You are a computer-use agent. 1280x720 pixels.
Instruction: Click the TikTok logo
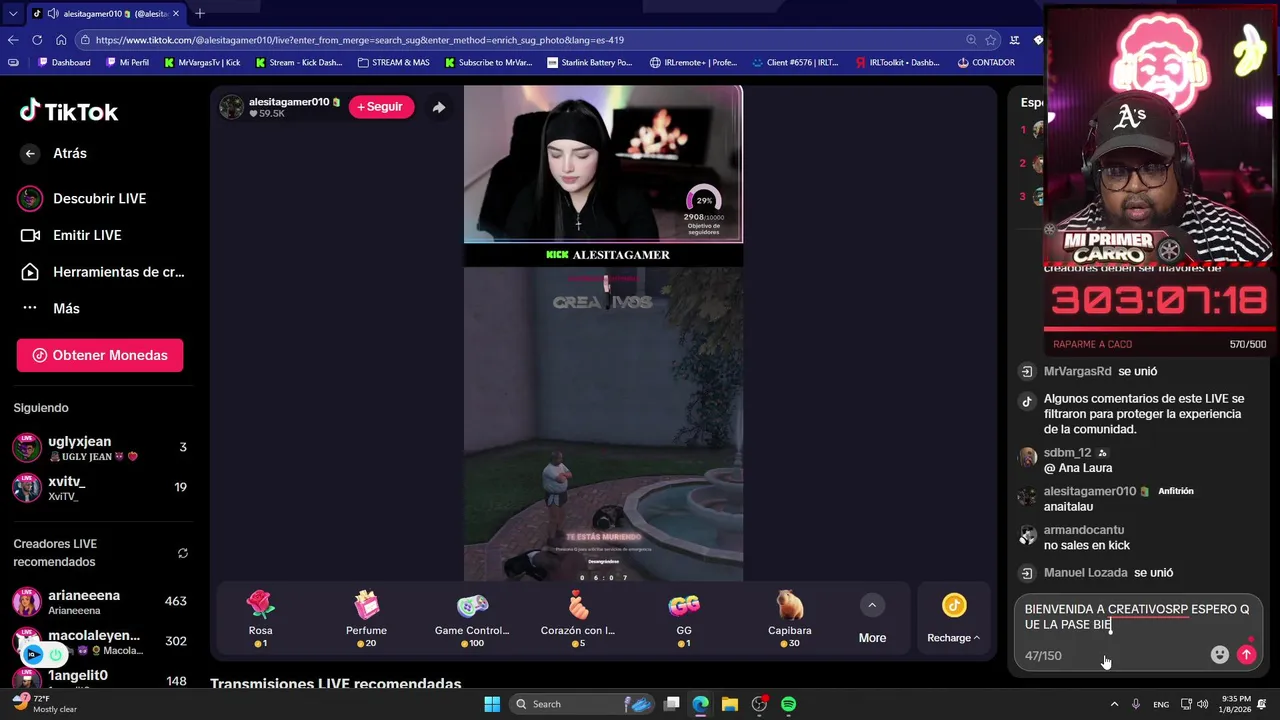69,111
